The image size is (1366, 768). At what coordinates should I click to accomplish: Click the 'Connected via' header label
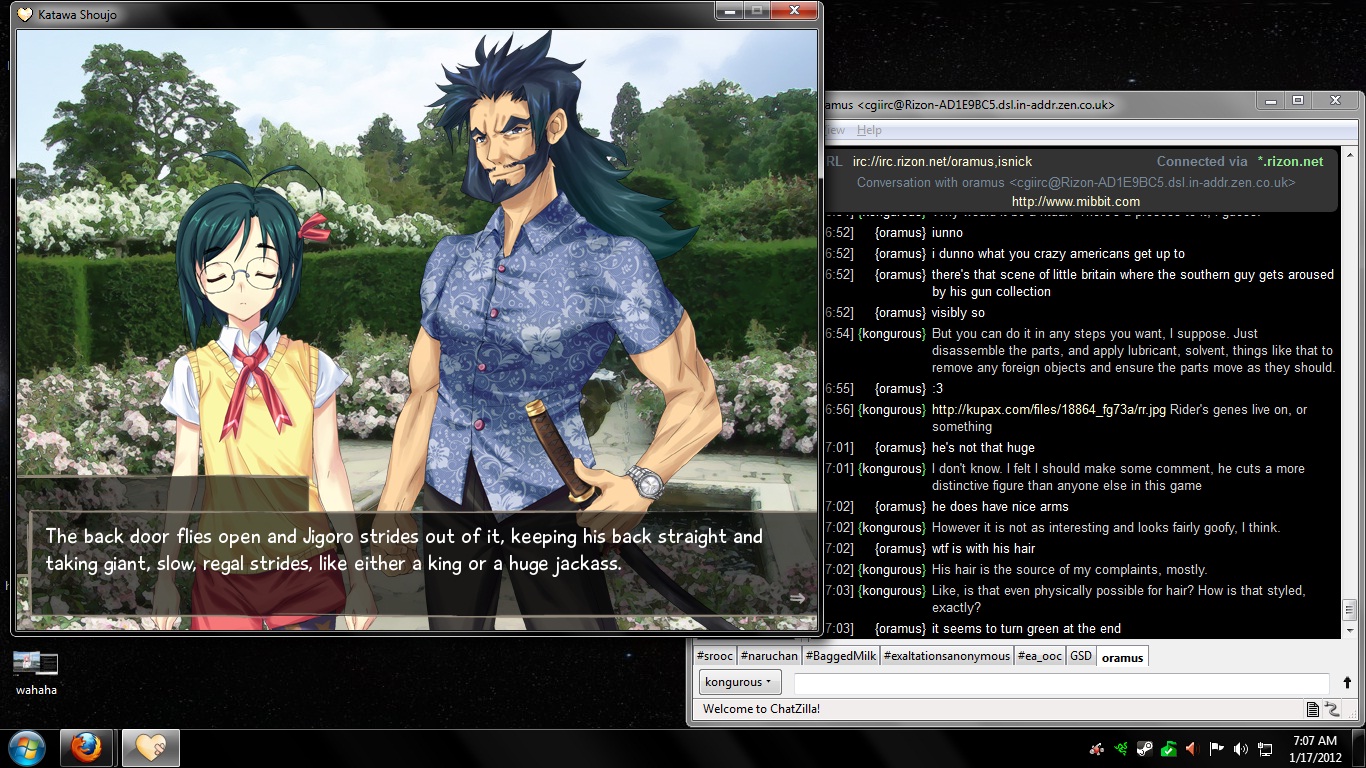1202,161
